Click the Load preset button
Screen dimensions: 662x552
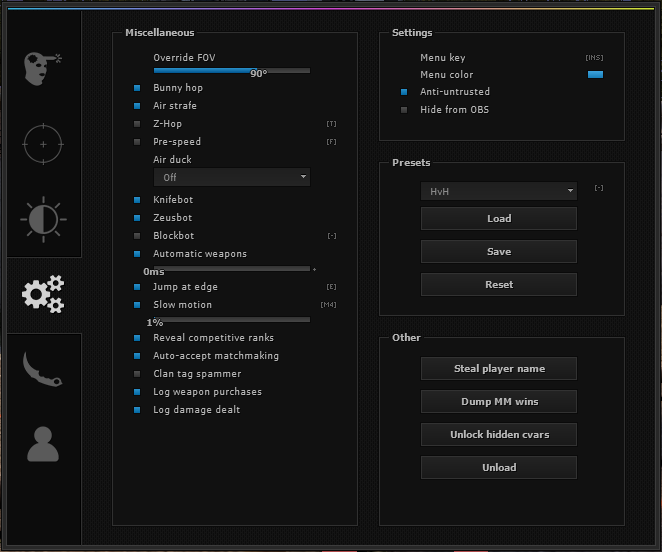pyautogui.click(x=498, y=219)
